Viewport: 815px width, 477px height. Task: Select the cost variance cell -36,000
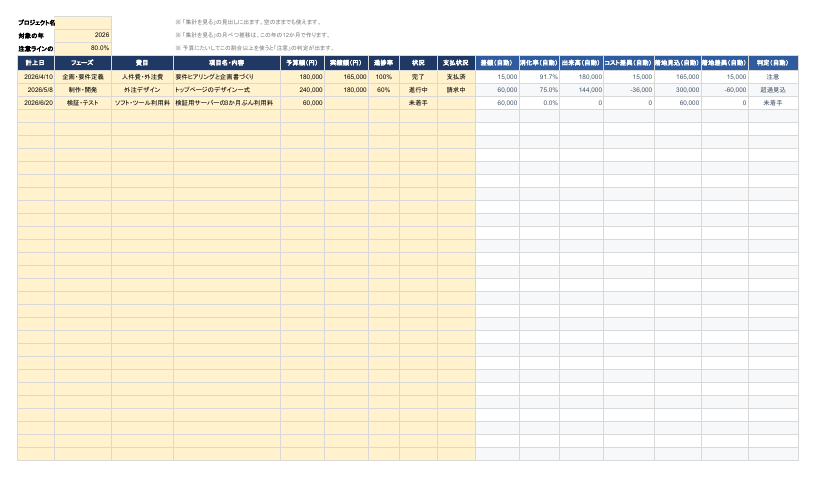click(x=629, y=90)
